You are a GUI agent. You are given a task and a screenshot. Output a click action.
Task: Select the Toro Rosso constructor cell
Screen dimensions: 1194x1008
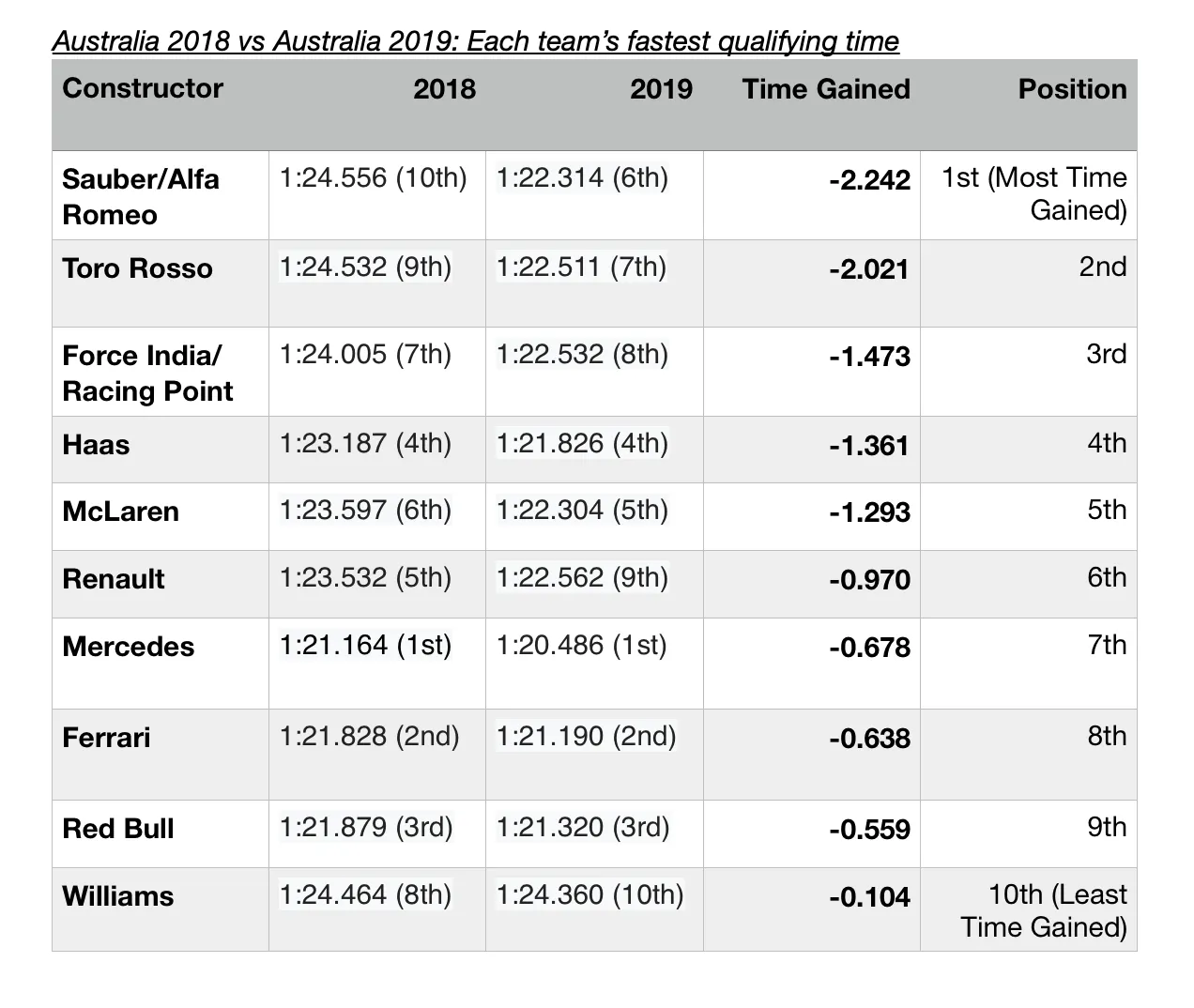pyautogui.click(x=138, y=268)
